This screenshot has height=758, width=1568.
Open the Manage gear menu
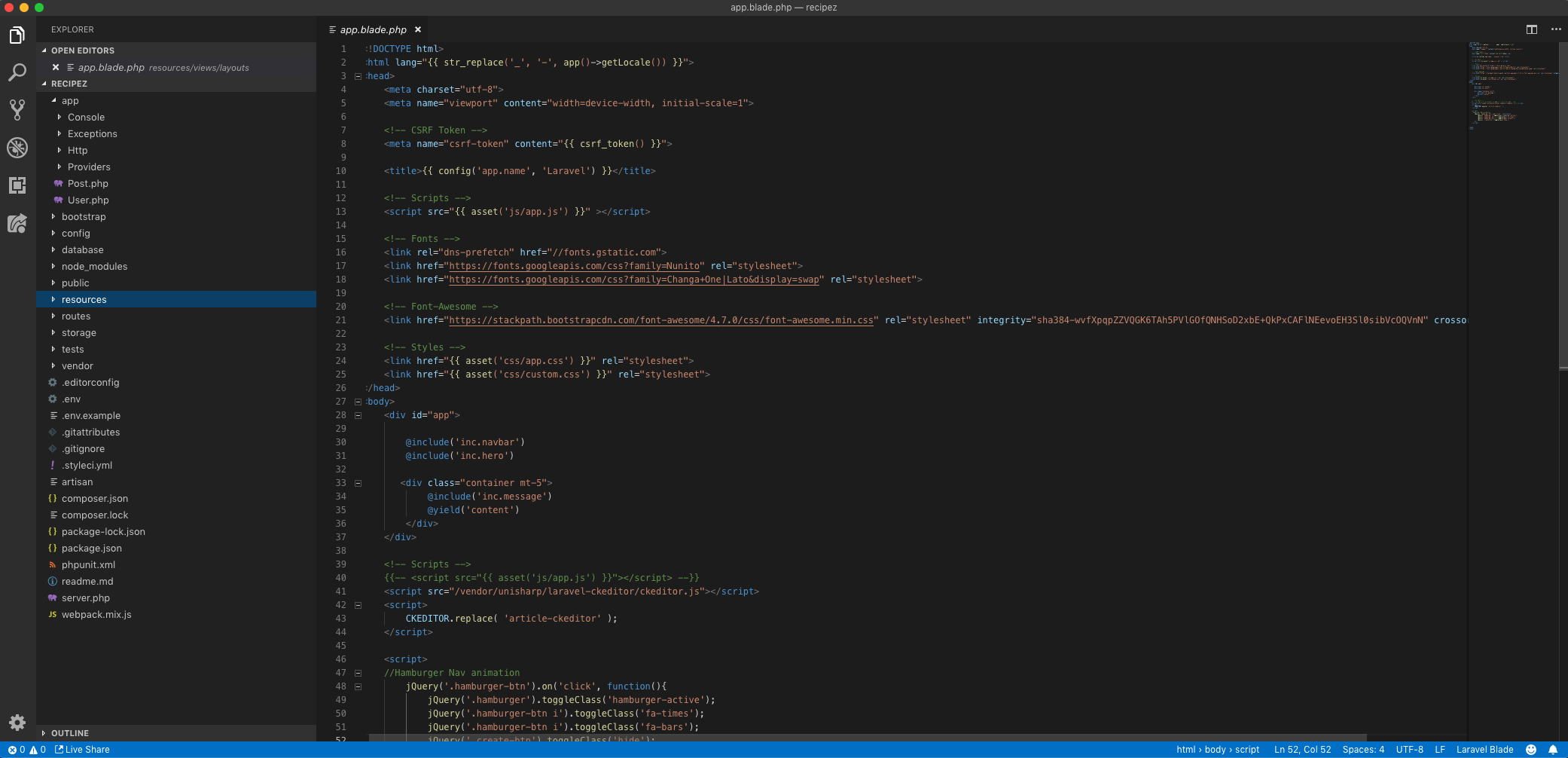(17, 723)
